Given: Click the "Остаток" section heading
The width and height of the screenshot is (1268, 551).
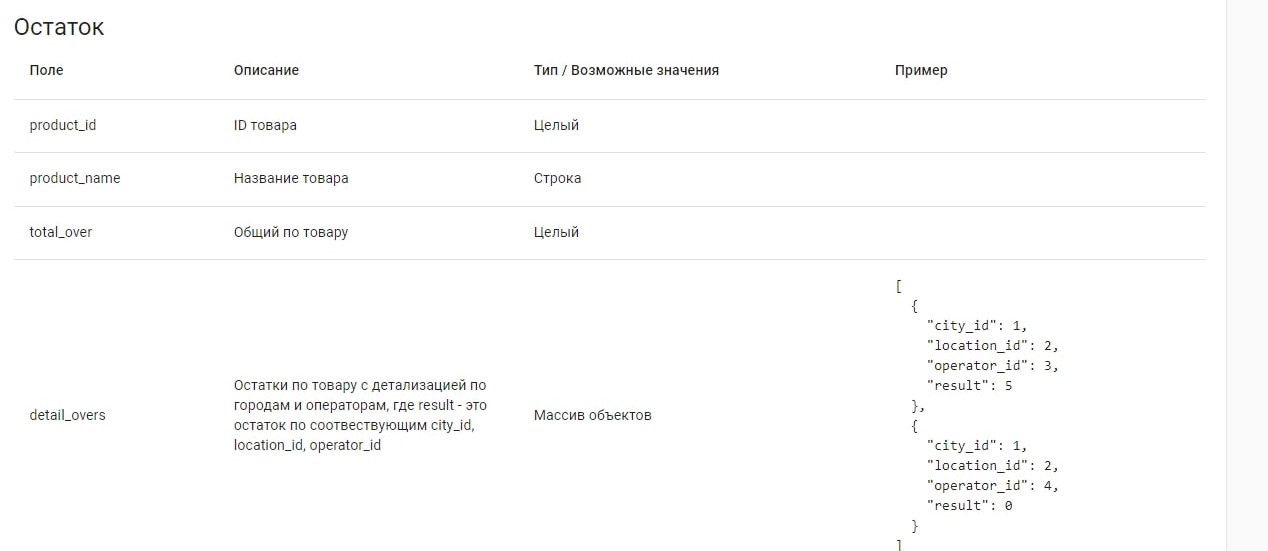Looking at the screenshot, I should [59, 27].
